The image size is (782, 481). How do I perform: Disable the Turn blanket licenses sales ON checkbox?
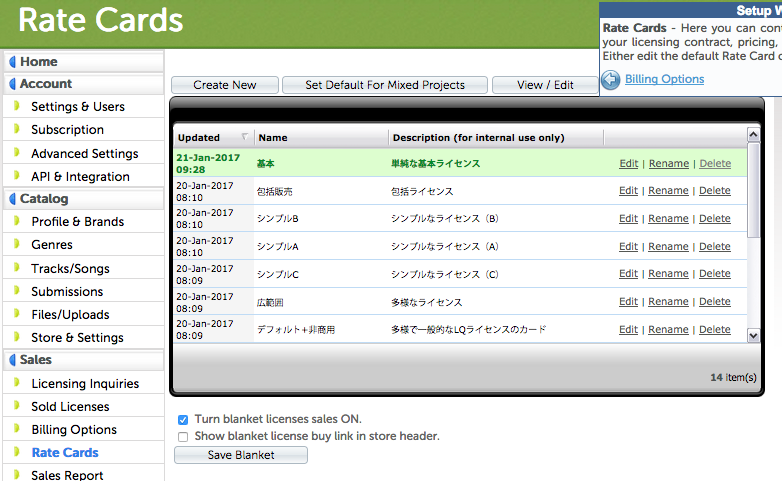coord(183,420)
